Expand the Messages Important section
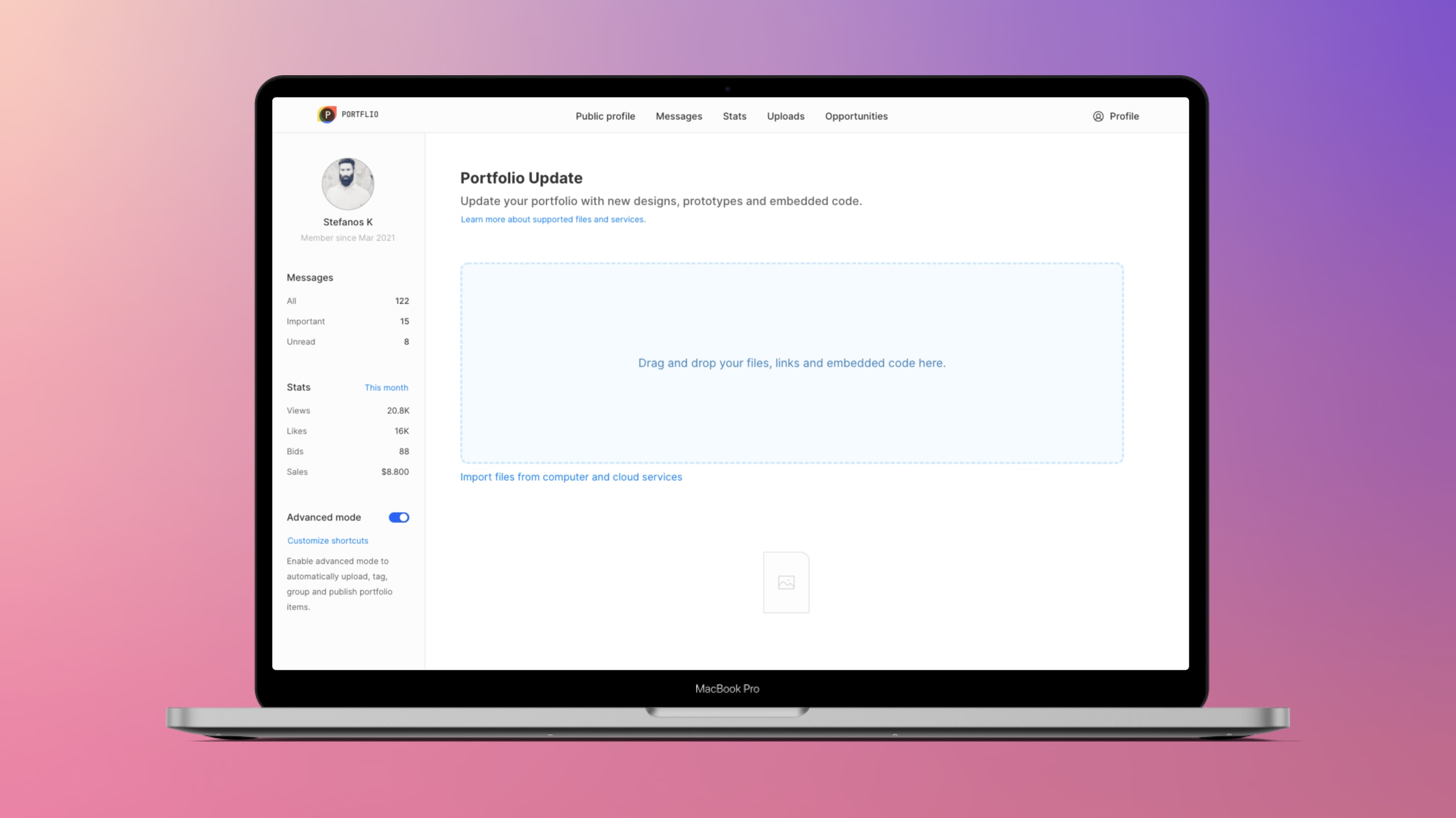Viewport: 1456px width, 818px height. click(305, 321)
